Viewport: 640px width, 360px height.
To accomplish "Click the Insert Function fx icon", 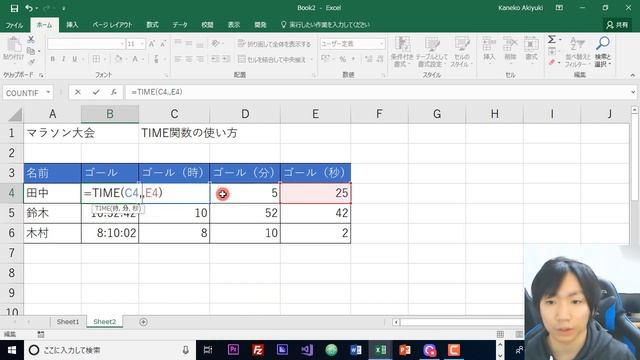I will [x=114, y=93].
